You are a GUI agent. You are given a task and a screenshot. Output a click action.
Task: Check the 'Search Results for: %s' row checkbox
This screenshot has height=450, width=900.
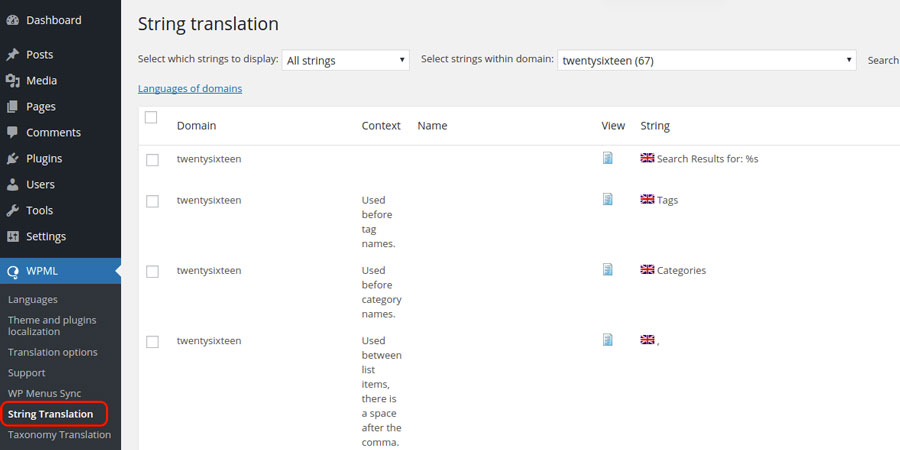152,160
